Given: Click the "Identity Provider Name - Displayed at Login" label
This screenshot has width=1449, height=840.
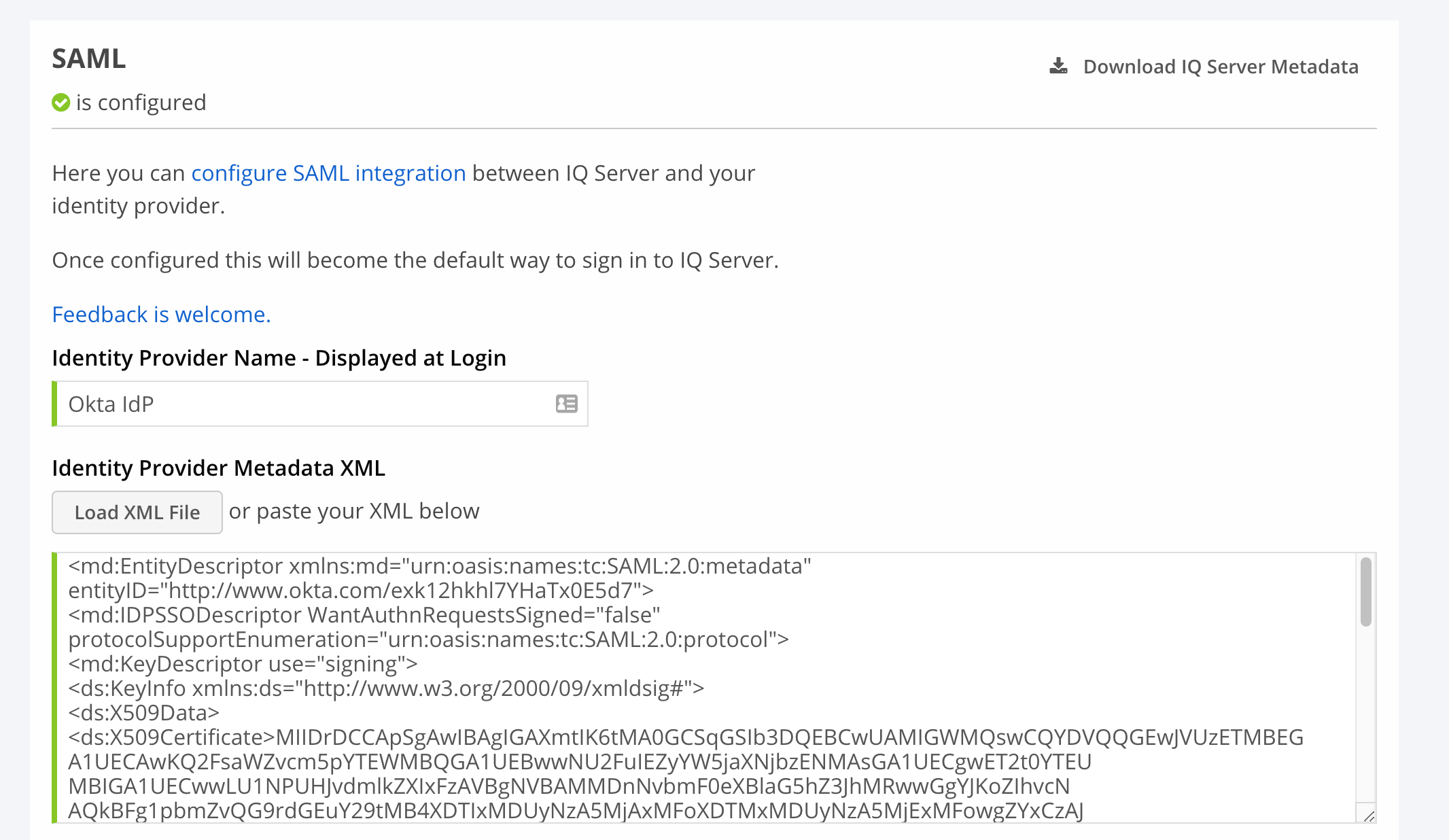Looking at the screenshot, I should 279,358.
